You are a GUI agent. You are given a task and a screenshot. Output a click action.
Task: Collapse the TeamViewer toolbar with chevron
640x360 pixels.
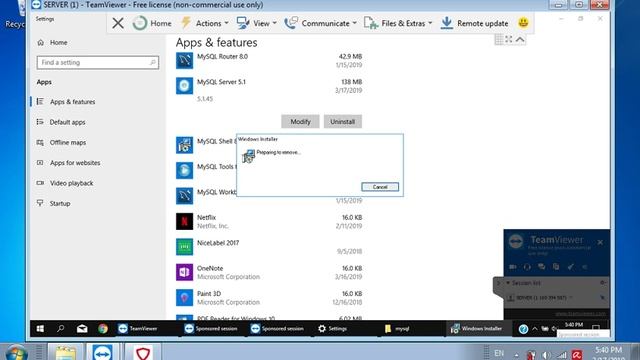(x=520, y=39)
